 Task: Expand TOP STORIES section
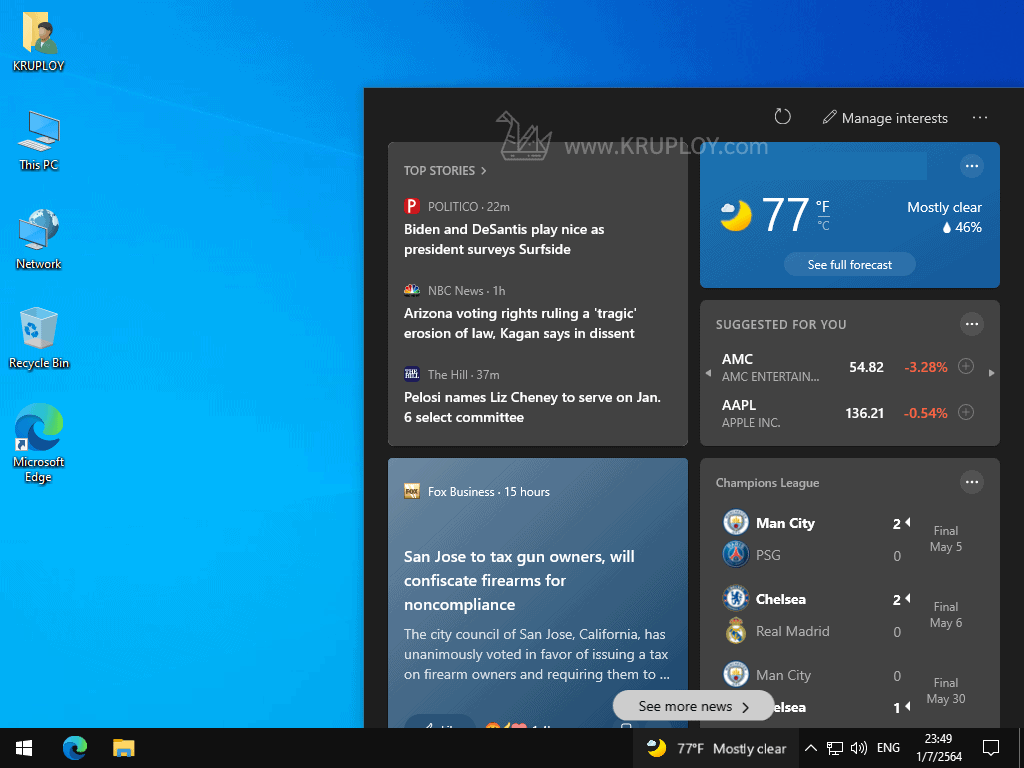pyautogui.click(x=445, y=170)
